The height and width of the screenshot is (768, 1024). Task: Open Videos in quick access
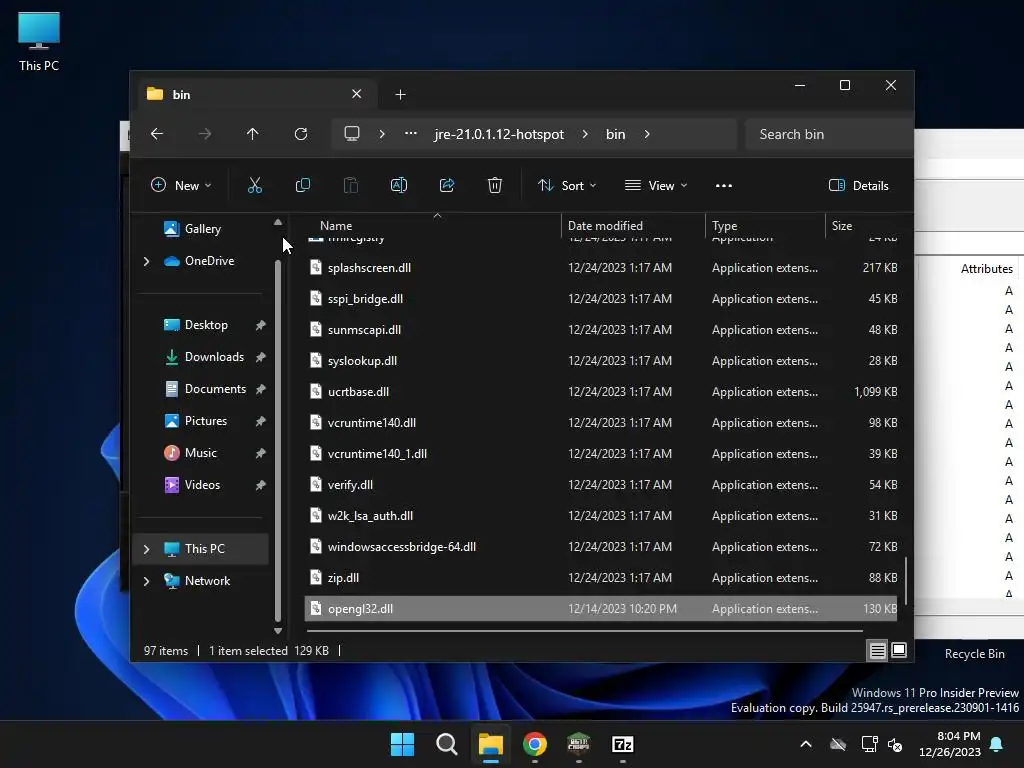pos(202,485)
